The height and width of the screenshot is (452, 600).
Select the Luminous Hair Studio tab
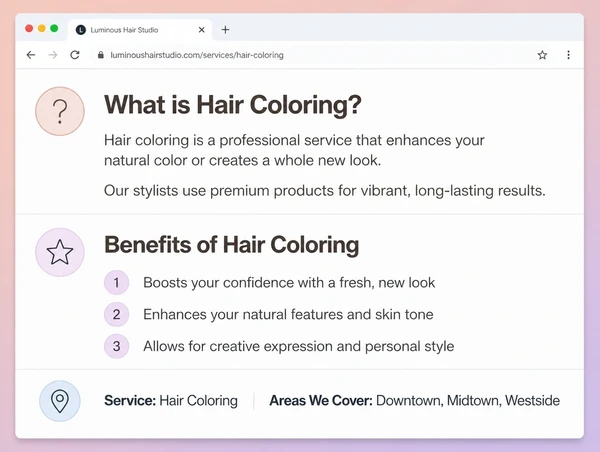pos(140,30)
